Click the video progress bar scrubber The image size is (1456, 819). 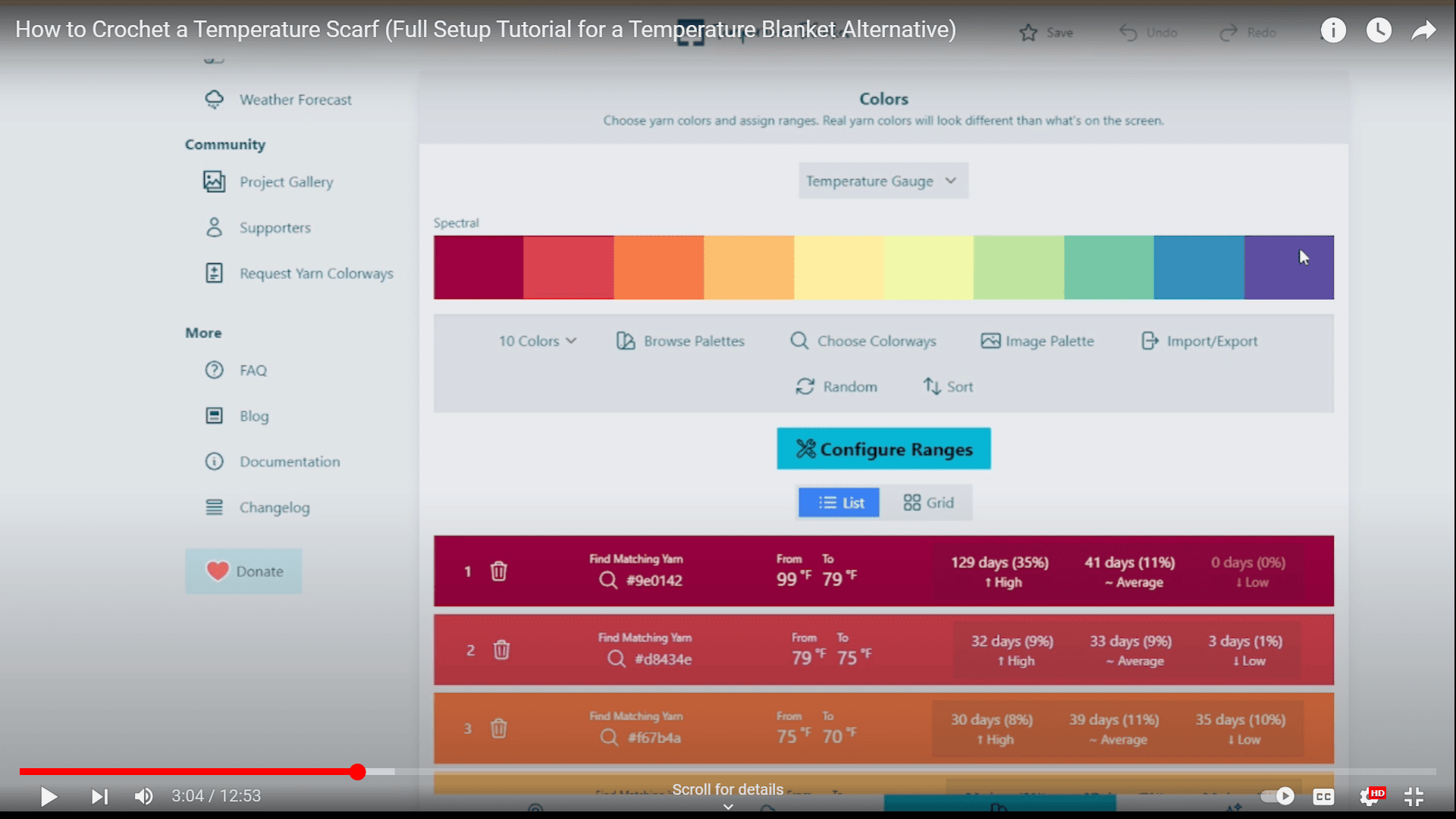click(358, 772)
